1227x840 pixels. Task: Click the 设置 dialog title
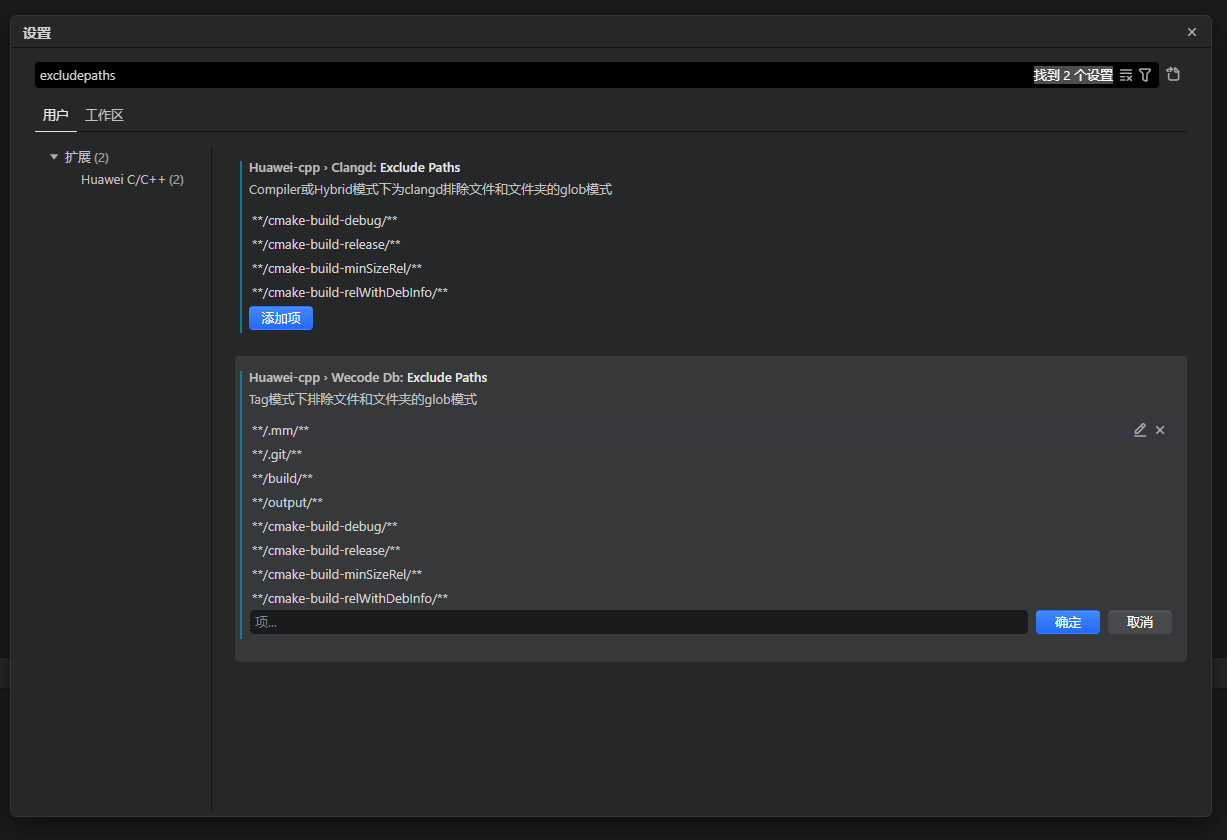point(37,33)
